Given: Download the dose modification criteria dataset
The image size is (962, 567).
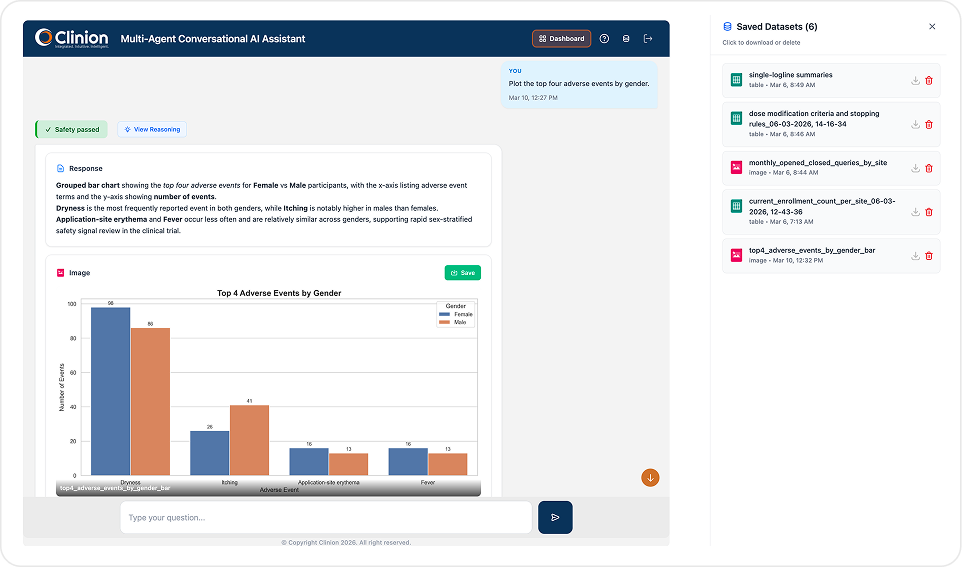Looking at the screenshot, I should click(x=915, y=124).
